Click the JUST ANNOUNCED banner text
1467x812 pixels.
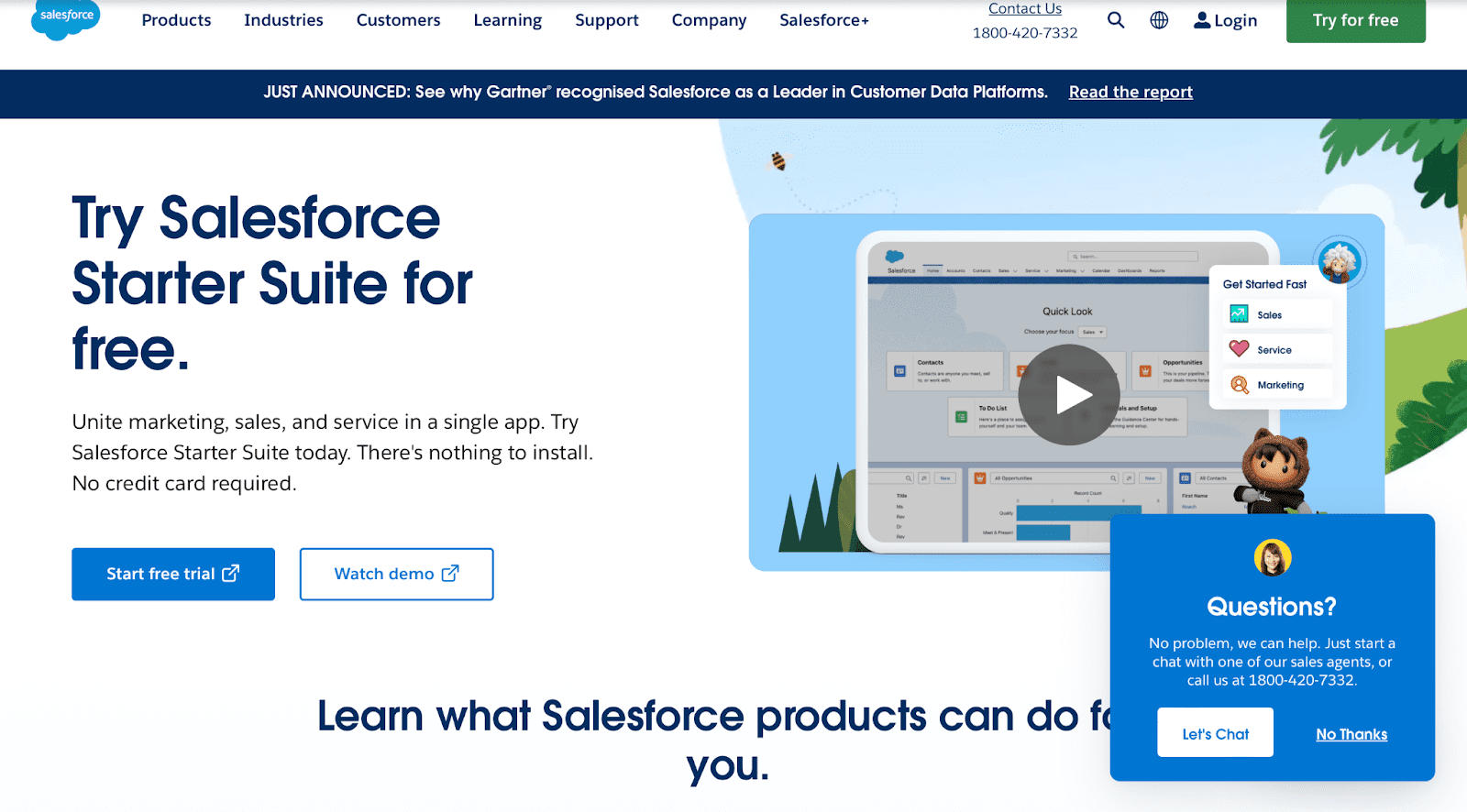point(656,92)
